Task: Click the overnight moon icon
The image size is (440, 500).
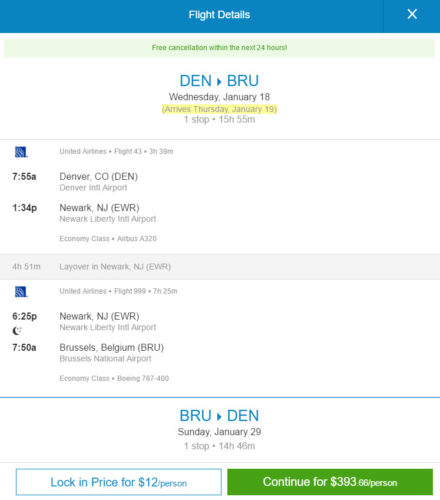Action: [17, 331]
